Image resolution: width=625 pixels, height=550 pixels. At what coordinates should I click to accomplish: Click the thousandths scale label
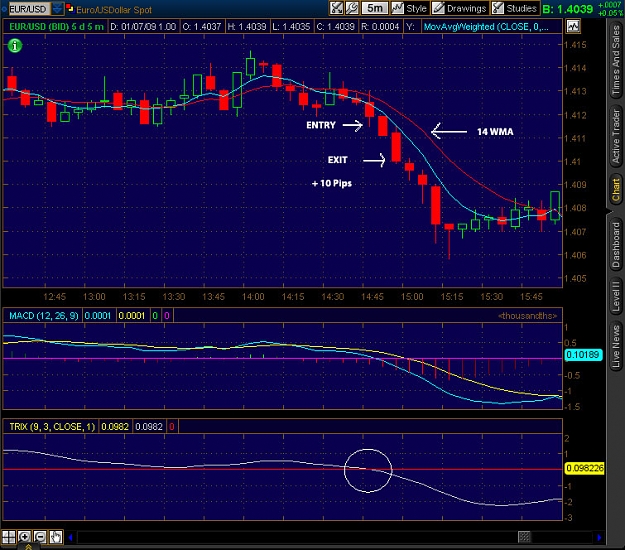[527, 316]
